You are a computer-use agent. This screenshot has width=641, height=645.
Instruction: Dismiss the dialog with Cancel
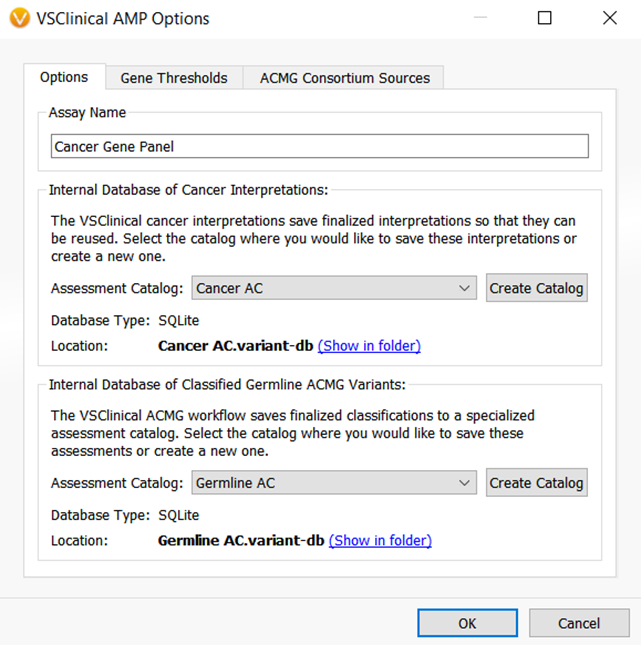(578, 623)
